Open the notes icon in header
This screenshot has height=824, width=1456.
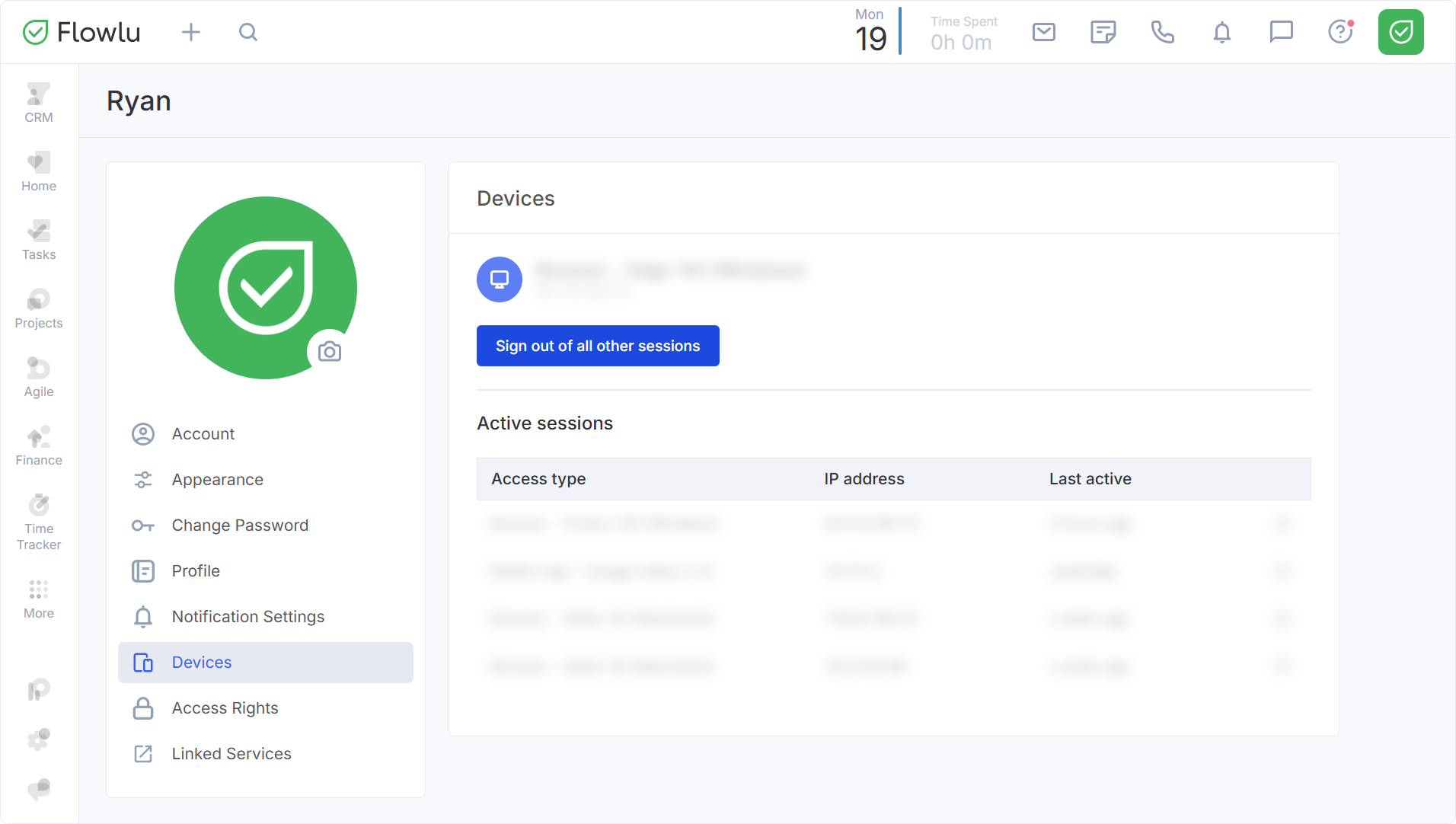1103,32
